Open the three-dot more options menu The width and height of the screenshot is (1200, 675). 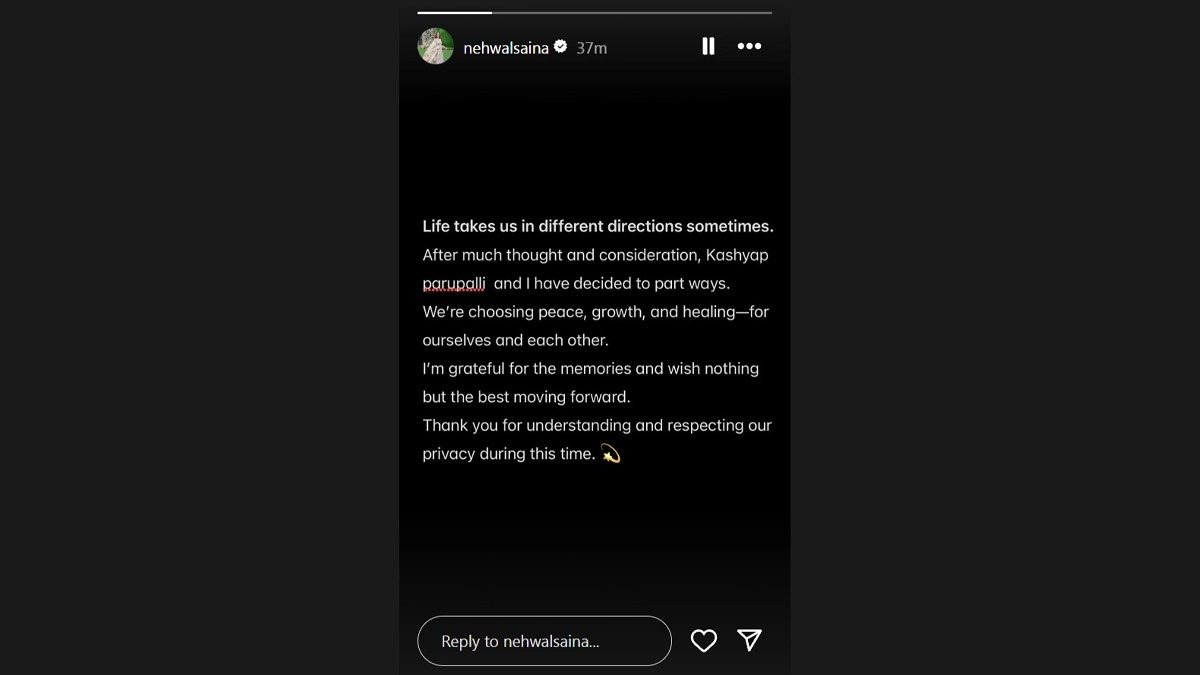749,46
